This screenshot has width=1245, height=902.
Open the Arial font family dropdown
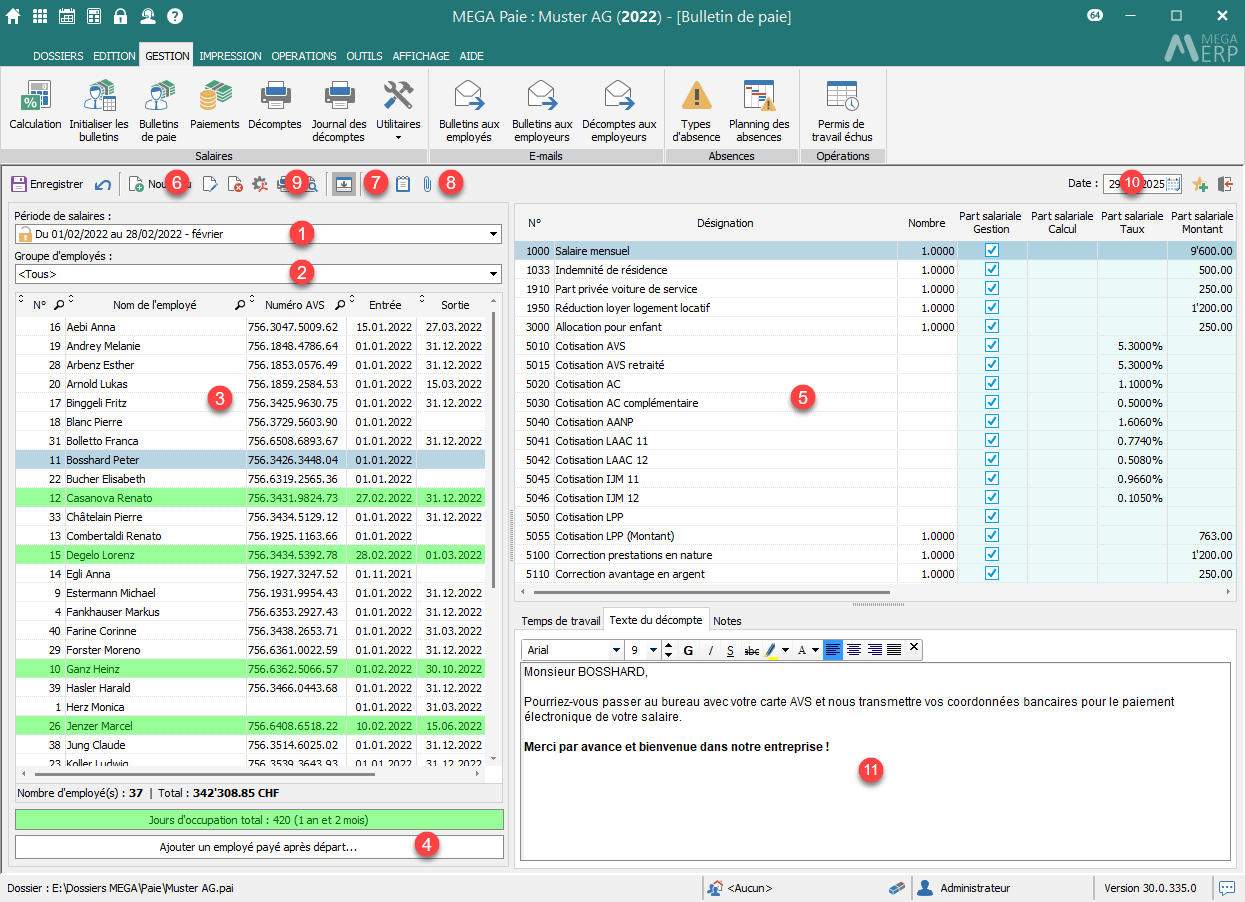coord(612,651)
